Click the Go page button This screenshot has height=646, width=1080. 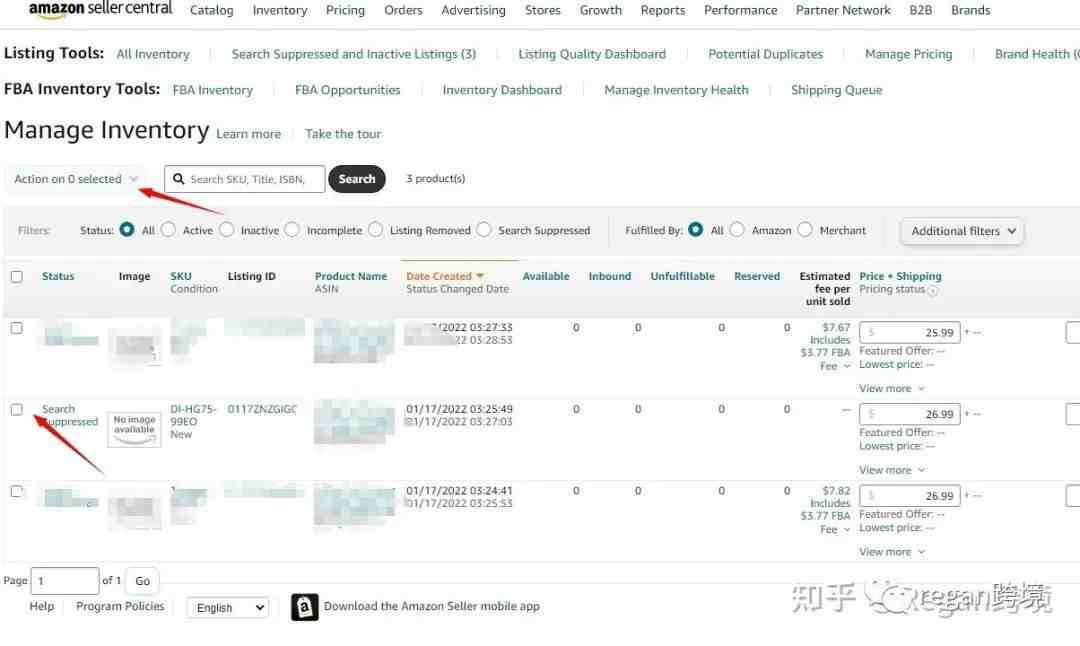point(143,581)
